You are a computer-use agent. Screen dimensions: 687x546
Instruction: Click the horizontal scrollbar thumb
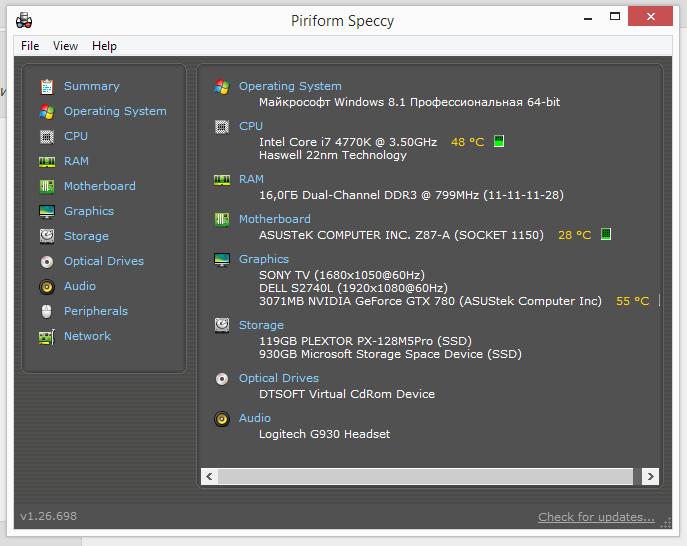(x=425, y=476)
